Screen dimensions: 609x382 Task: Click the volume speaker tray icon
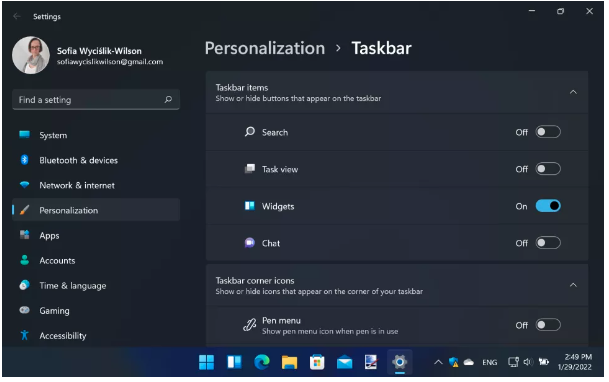pyautogui.click(x=528, y=363)
